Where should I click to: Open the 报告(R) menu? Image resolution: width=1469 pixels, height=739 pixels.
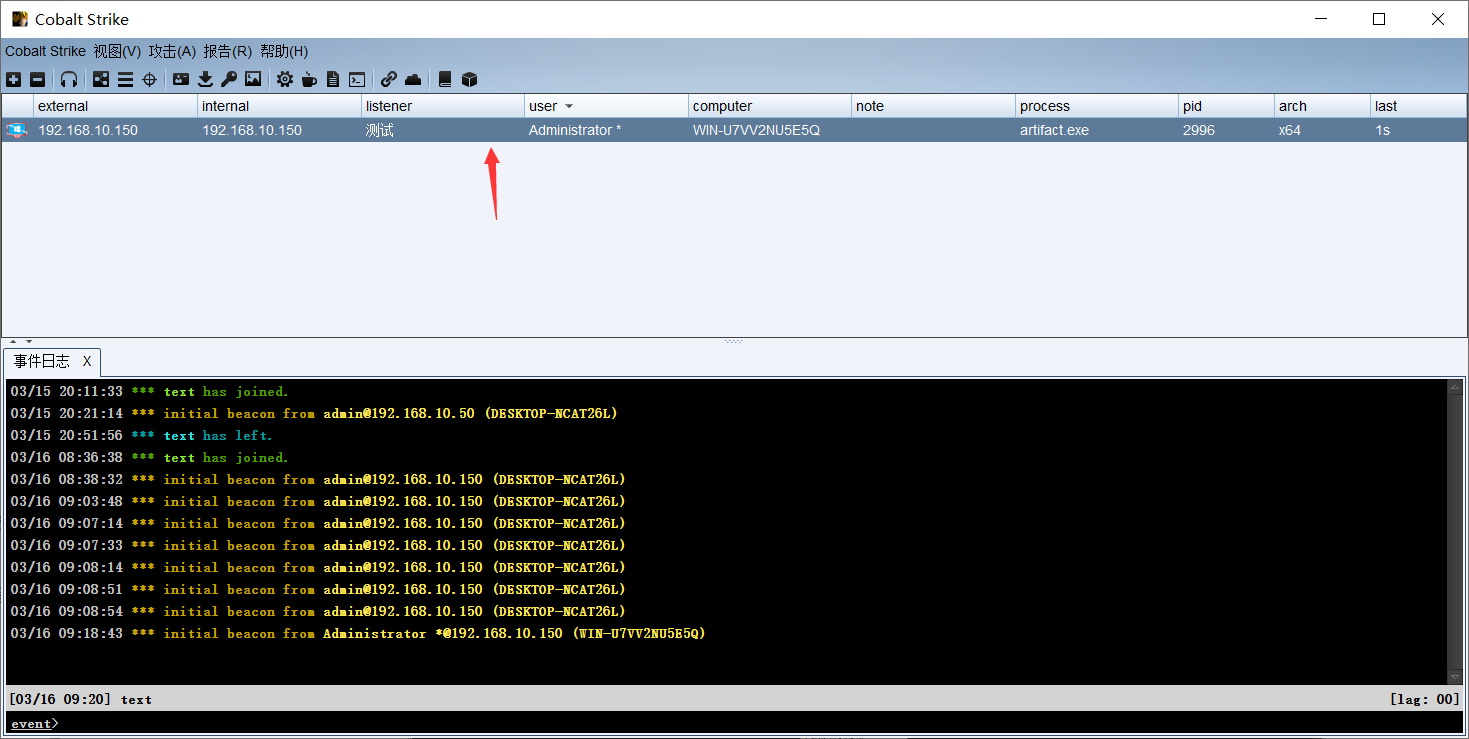point(227,51)
